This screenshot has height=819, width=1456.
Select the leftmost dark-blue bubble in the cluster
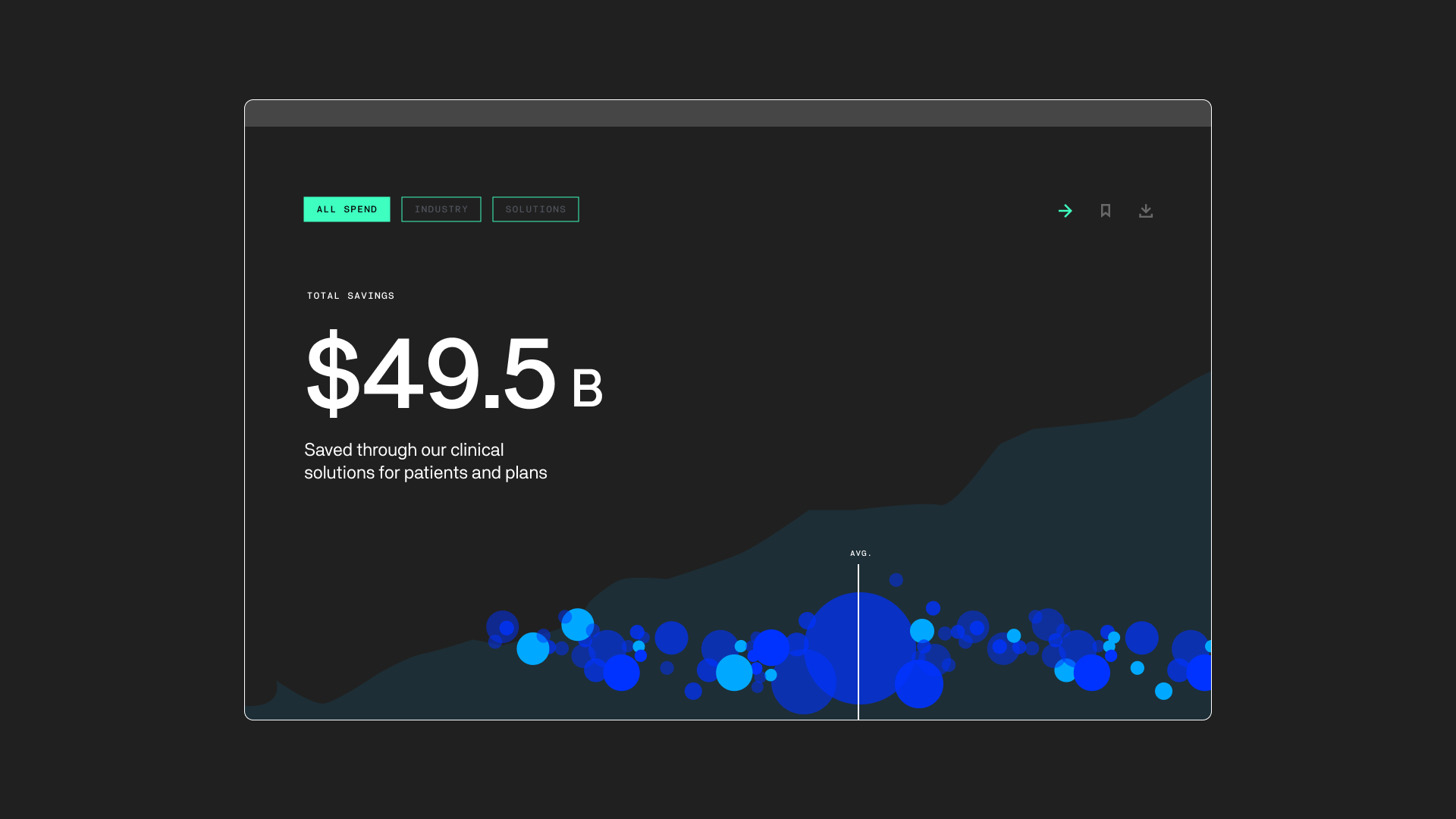[x=502, y=626]
